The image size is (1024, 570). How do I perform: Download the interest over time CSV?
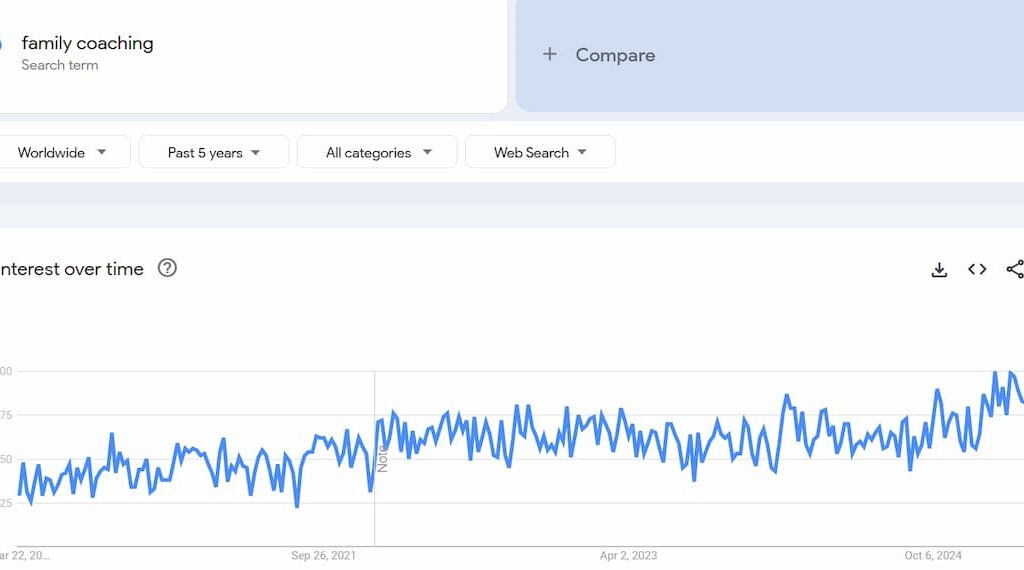pos(939,269)
